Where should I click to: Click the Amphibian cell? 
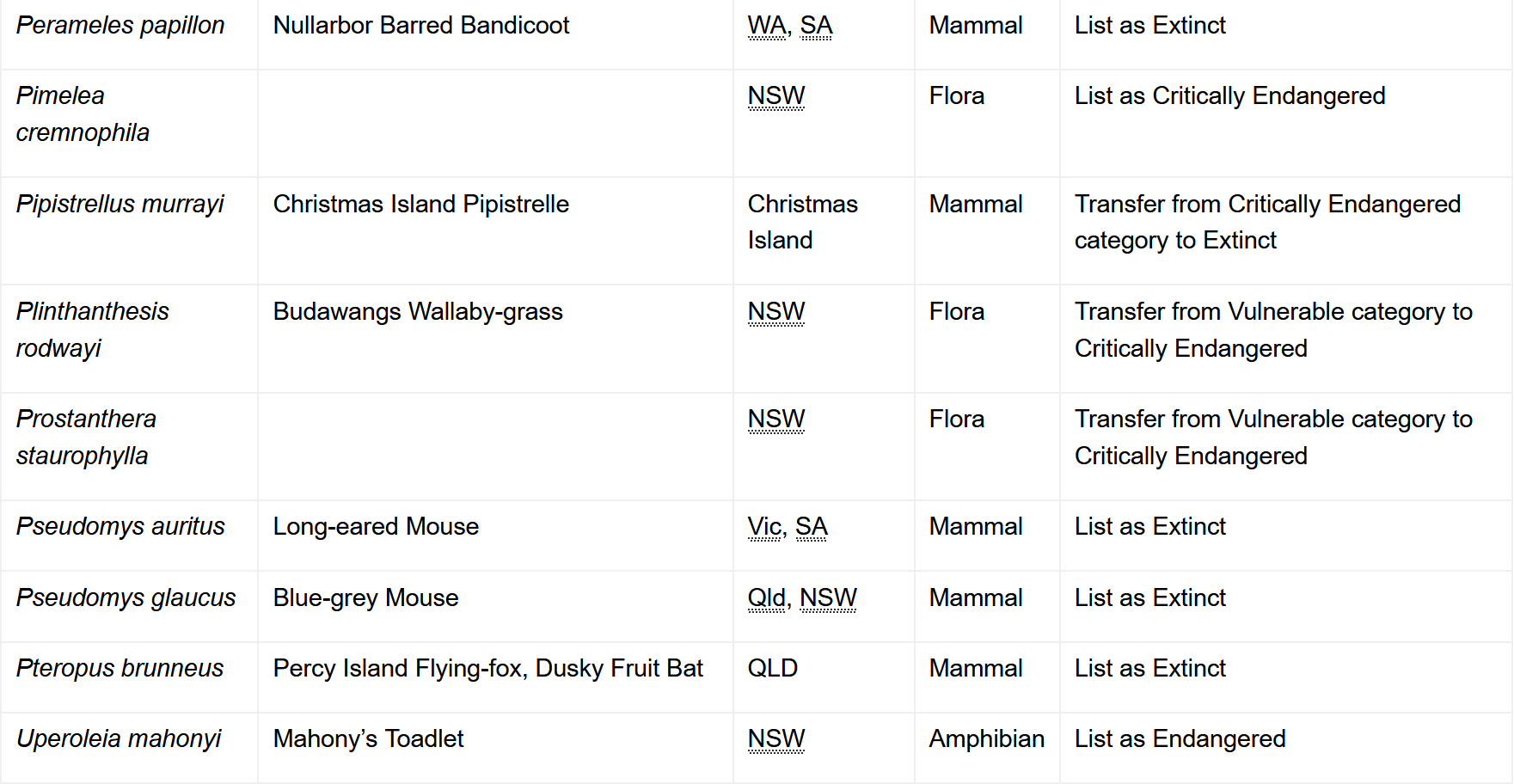pyautogui.click(x=986, y=739)
